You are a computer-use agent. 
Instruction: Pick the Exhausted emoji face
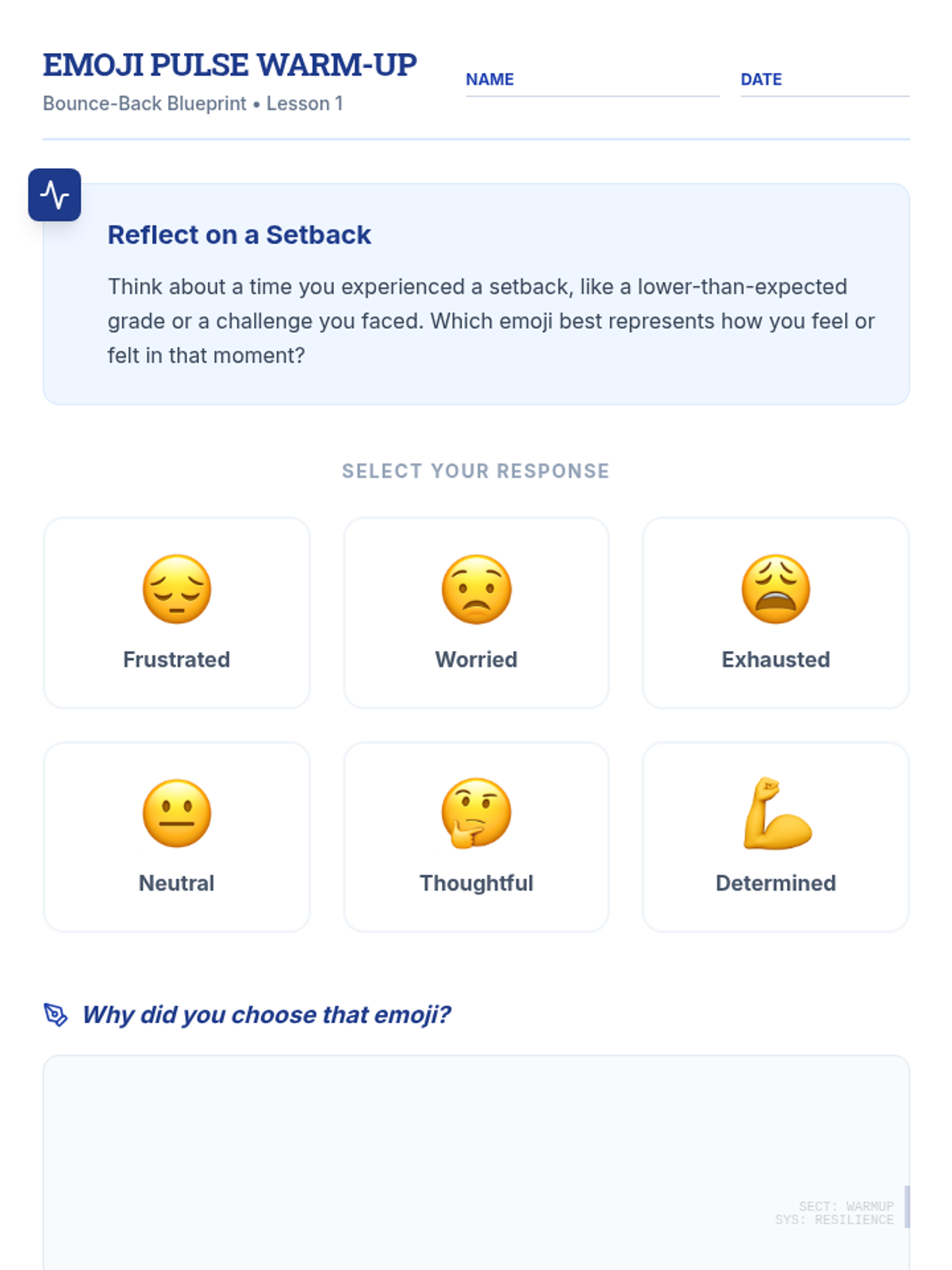pyautogui.click(x=776, y=589)
